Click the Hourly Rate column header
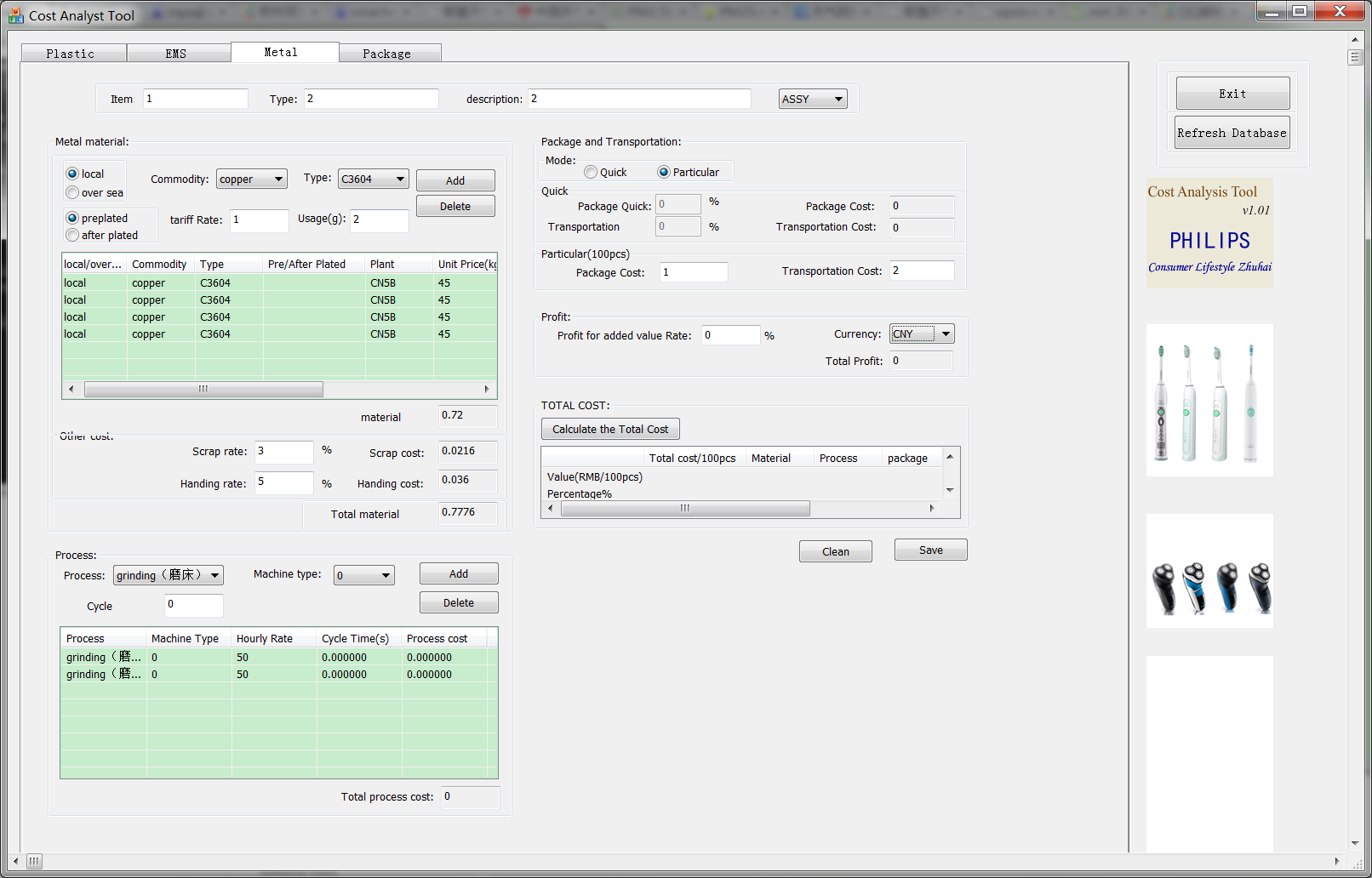This screenshot has height=878, width=1372. (x=274, y=638)
